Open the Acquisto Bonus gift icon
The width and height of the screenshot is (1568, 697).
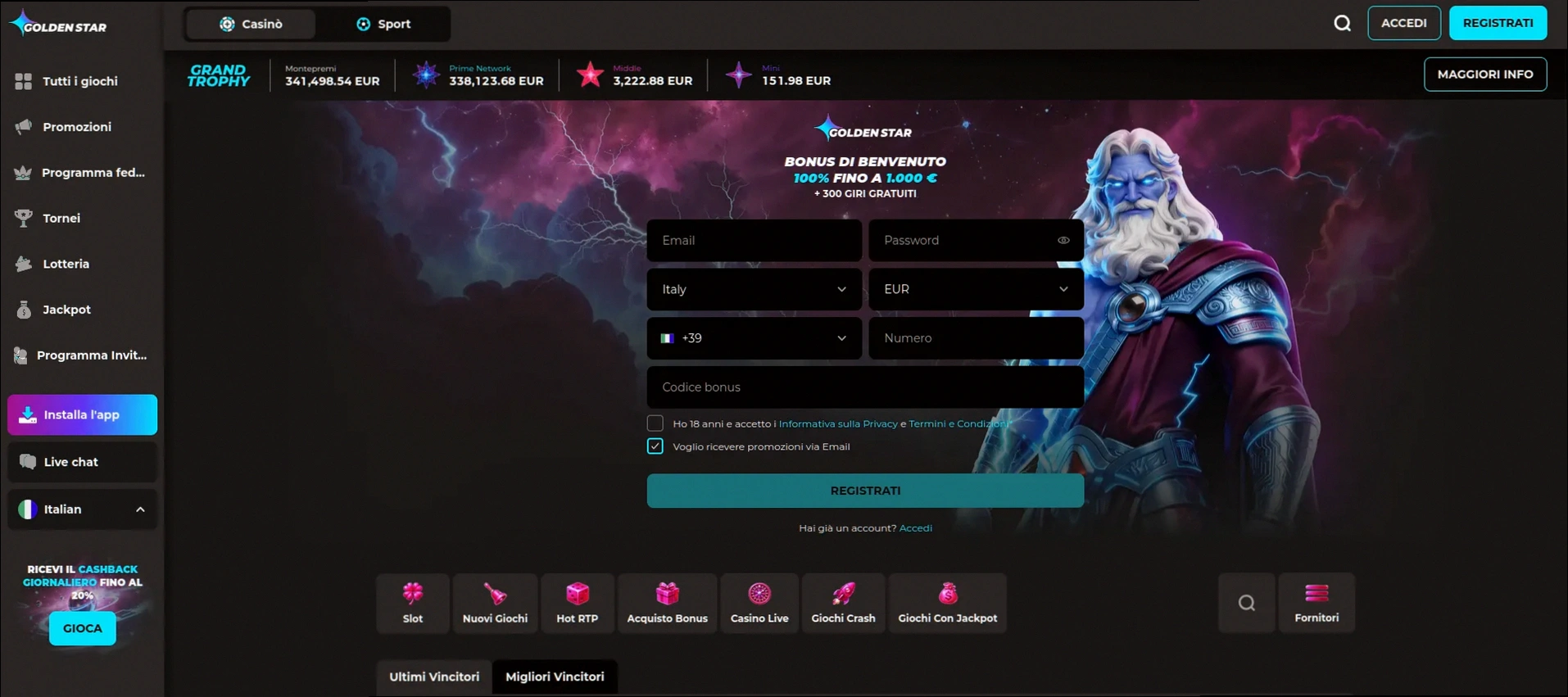667,594
